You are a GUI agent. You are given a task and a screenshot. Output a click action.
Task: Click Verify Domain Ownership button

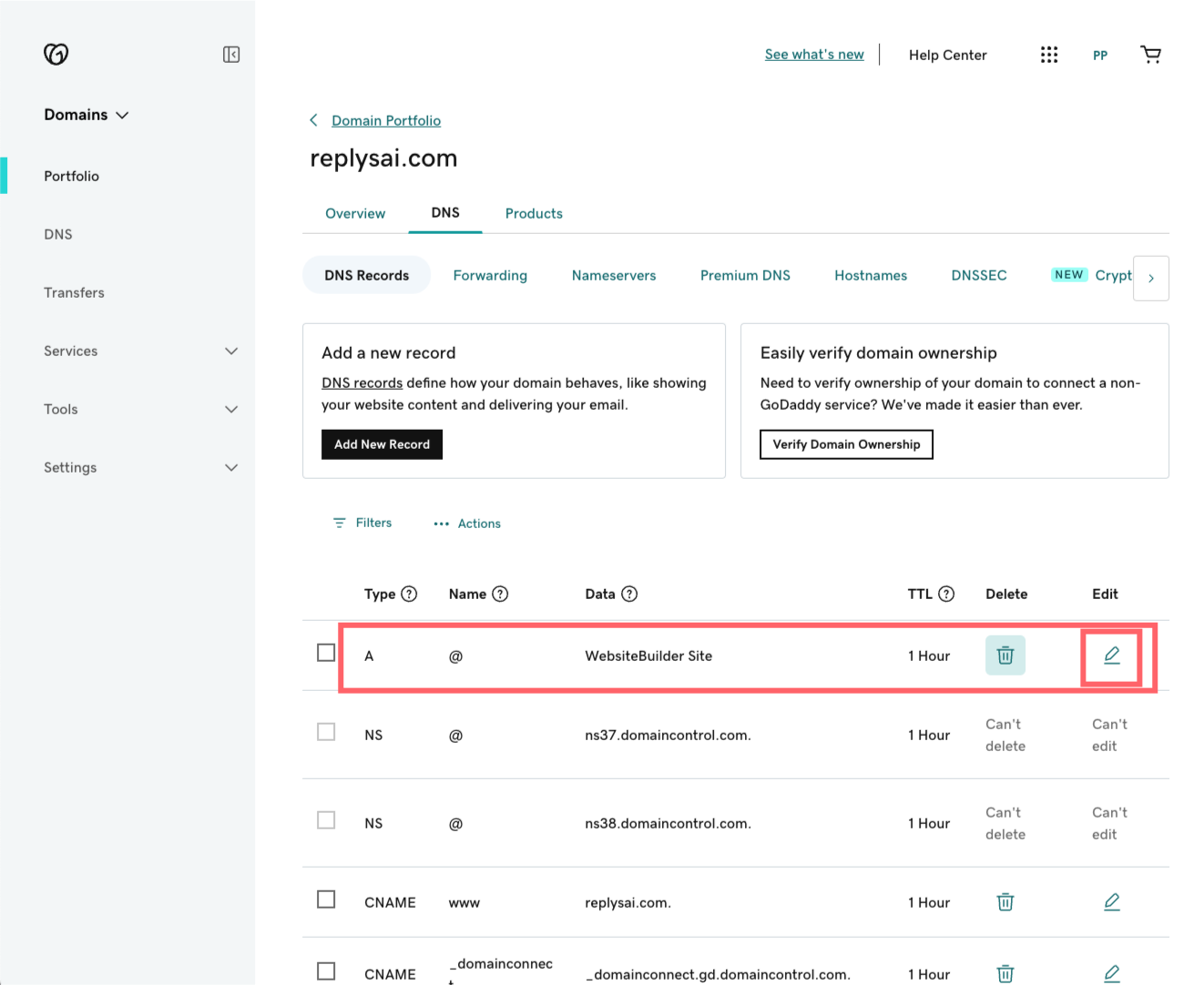click(846, 444)
